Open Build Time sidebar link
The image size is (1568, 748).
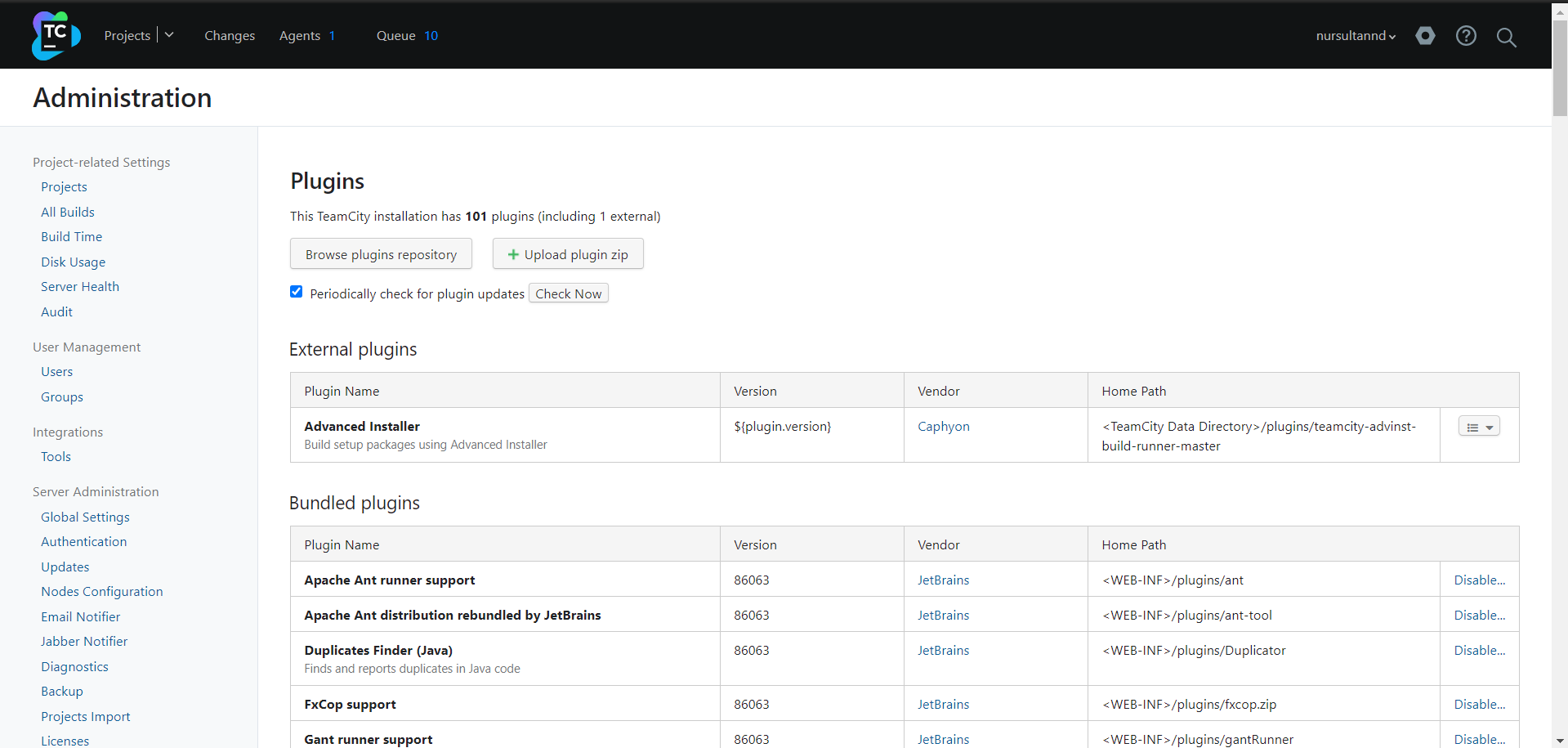[72, 237]
